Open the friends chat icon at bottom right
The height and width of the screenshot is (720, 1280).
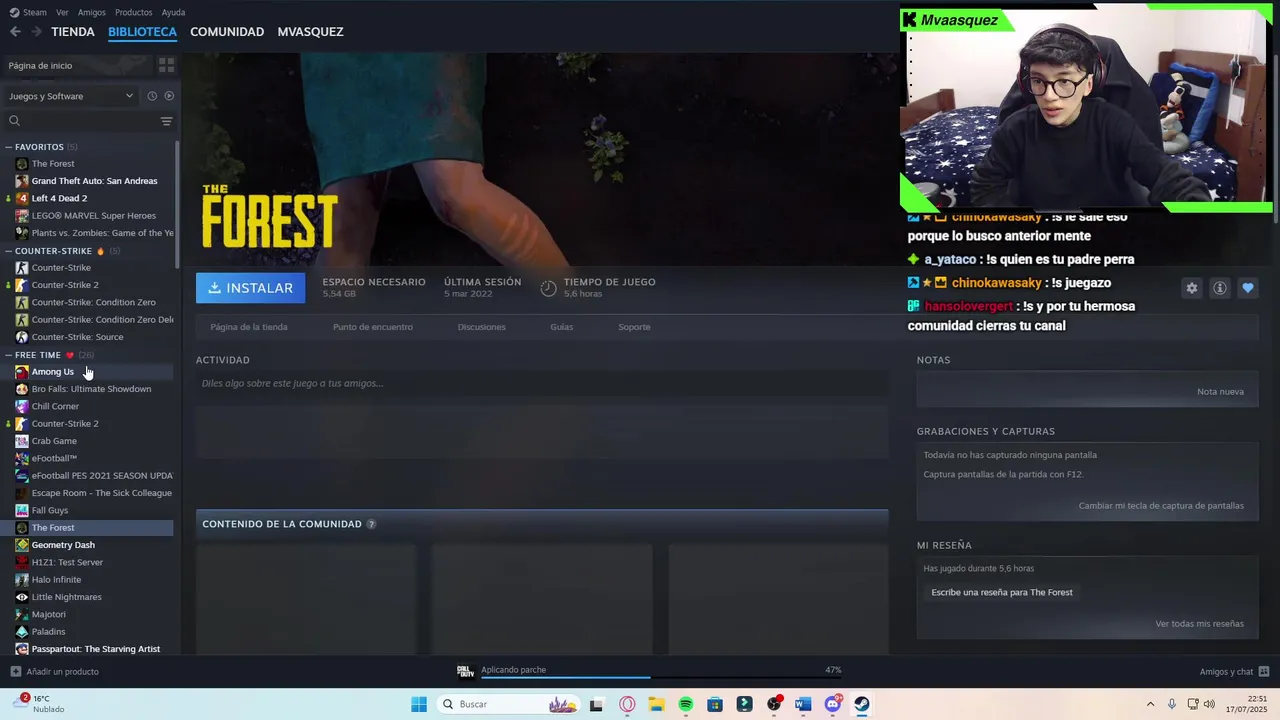click(1264, 672)
